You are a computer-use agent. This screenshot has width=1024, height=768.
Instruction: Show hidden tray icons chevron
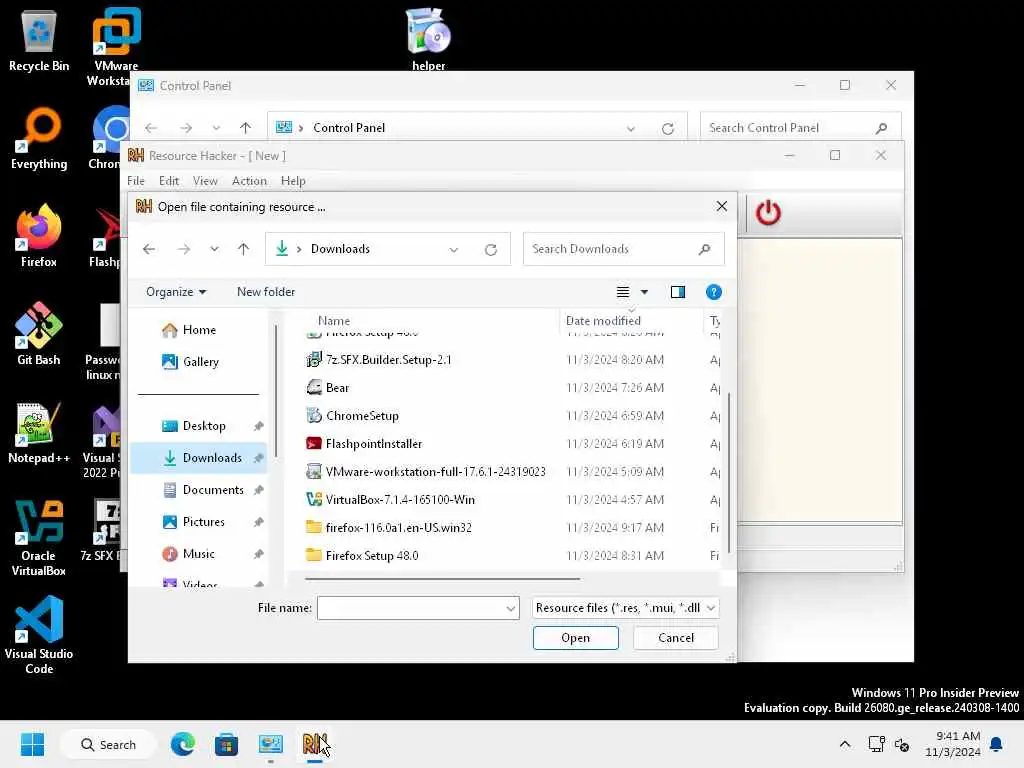click(844, 744)
